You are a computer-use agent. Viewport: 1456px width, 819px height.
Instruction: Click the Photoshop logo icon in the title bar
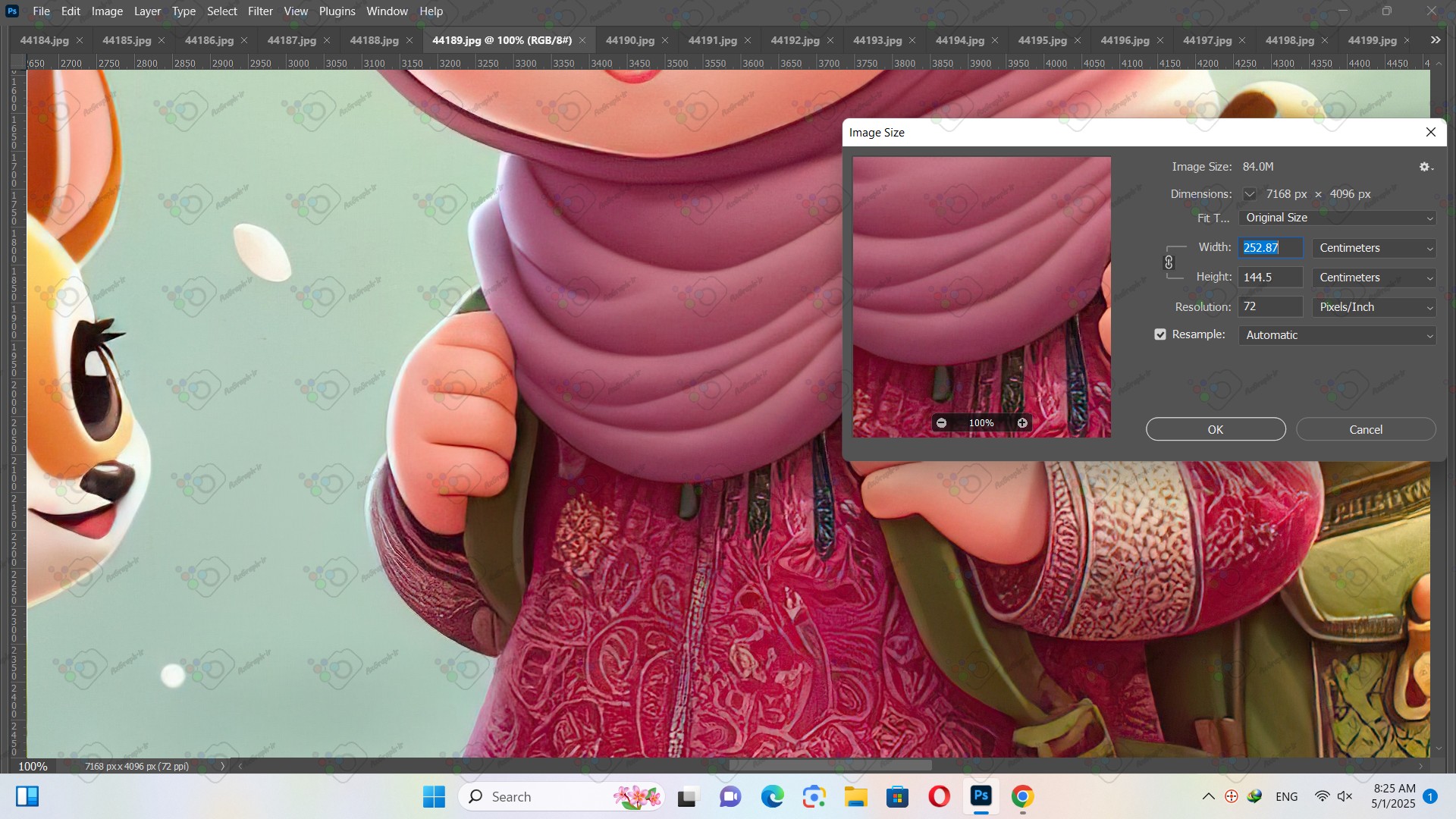click(x=12, y=11)
